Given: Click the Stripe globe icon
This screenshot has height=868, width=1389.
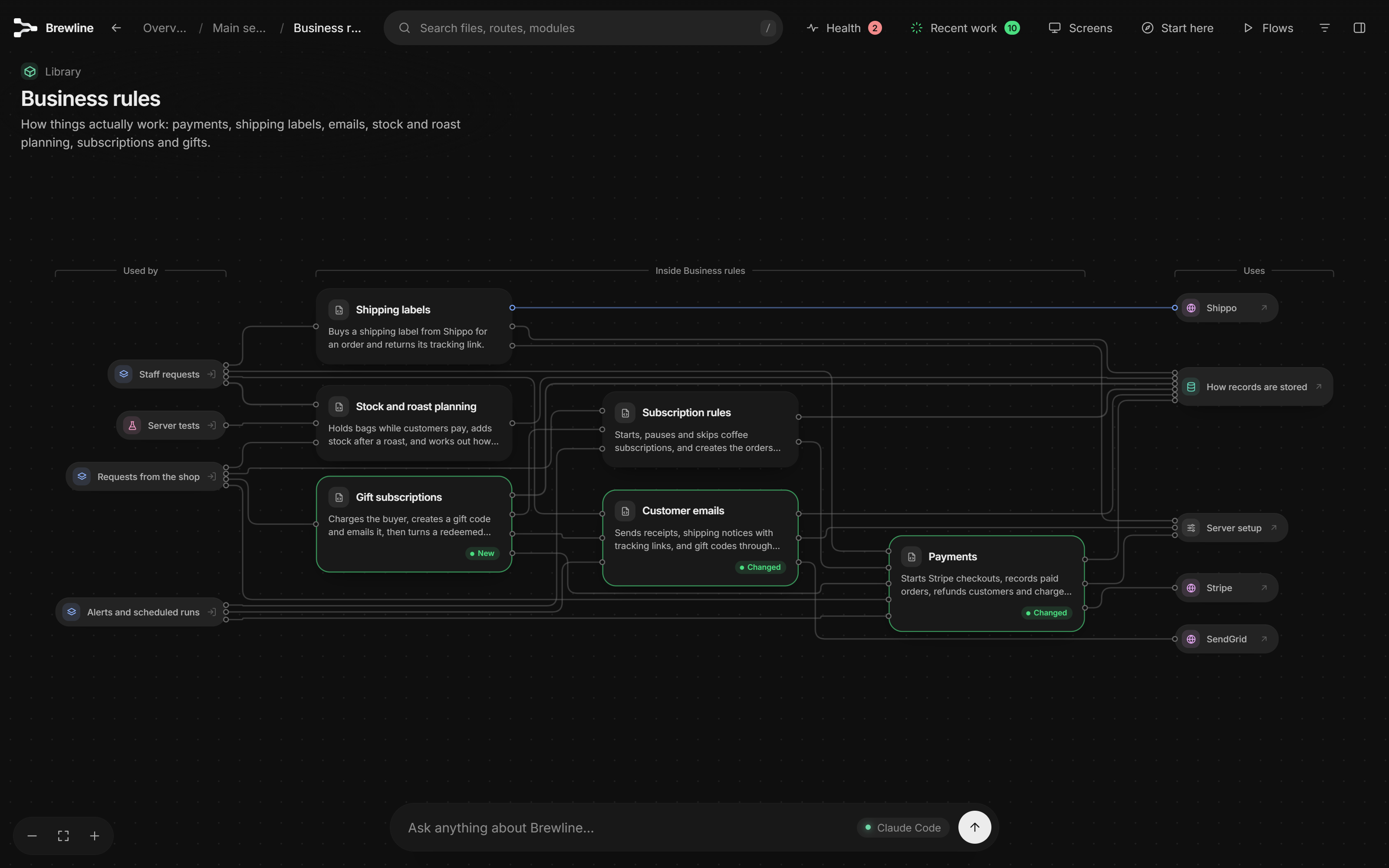Looking at the screenshot, I should pos(1191,588).
